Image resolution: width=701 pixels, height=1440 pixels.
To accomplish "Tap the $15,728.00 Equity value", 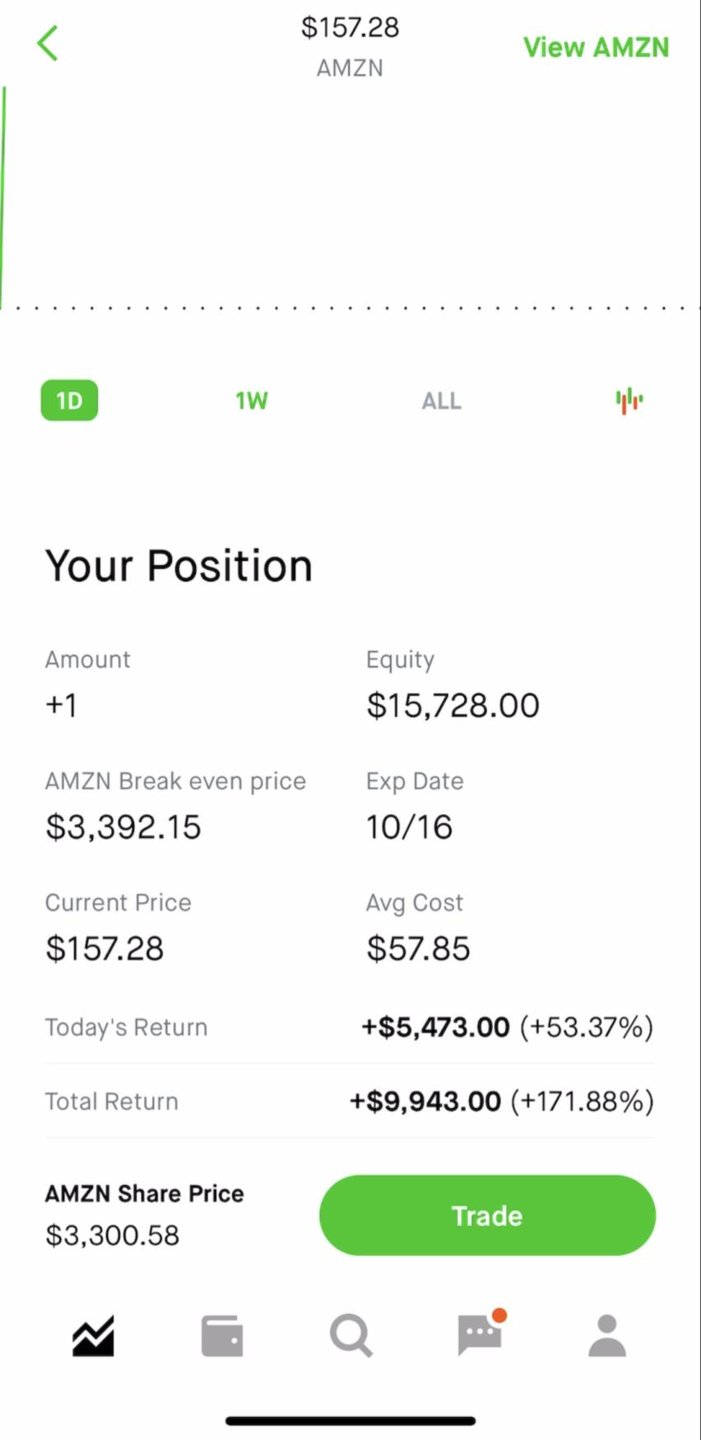I will [453, 706].
